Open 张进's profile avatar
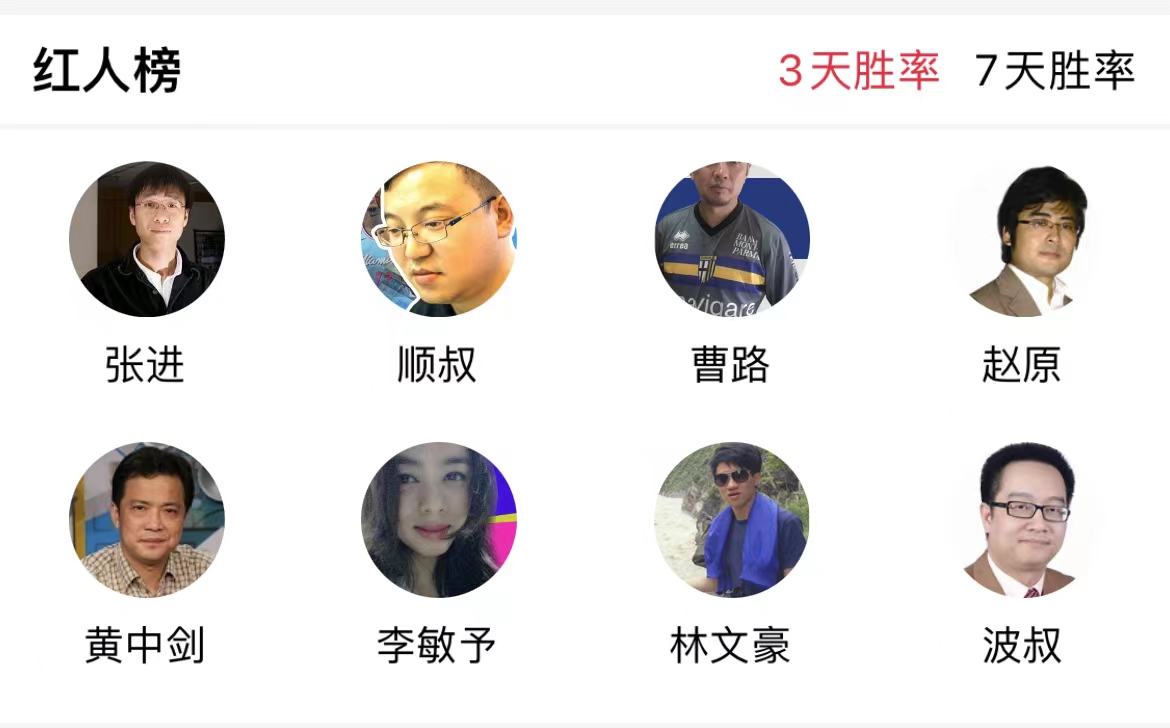This screenshot has width=1170, height=728. 146,239
